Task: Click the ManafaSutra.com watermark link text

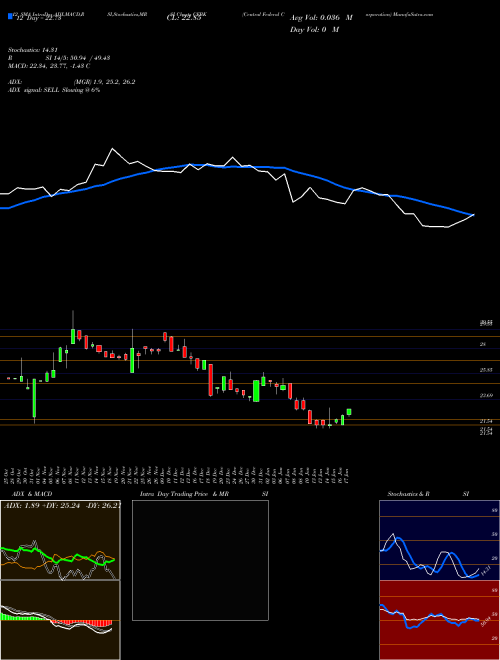Action: coord(414,14)
